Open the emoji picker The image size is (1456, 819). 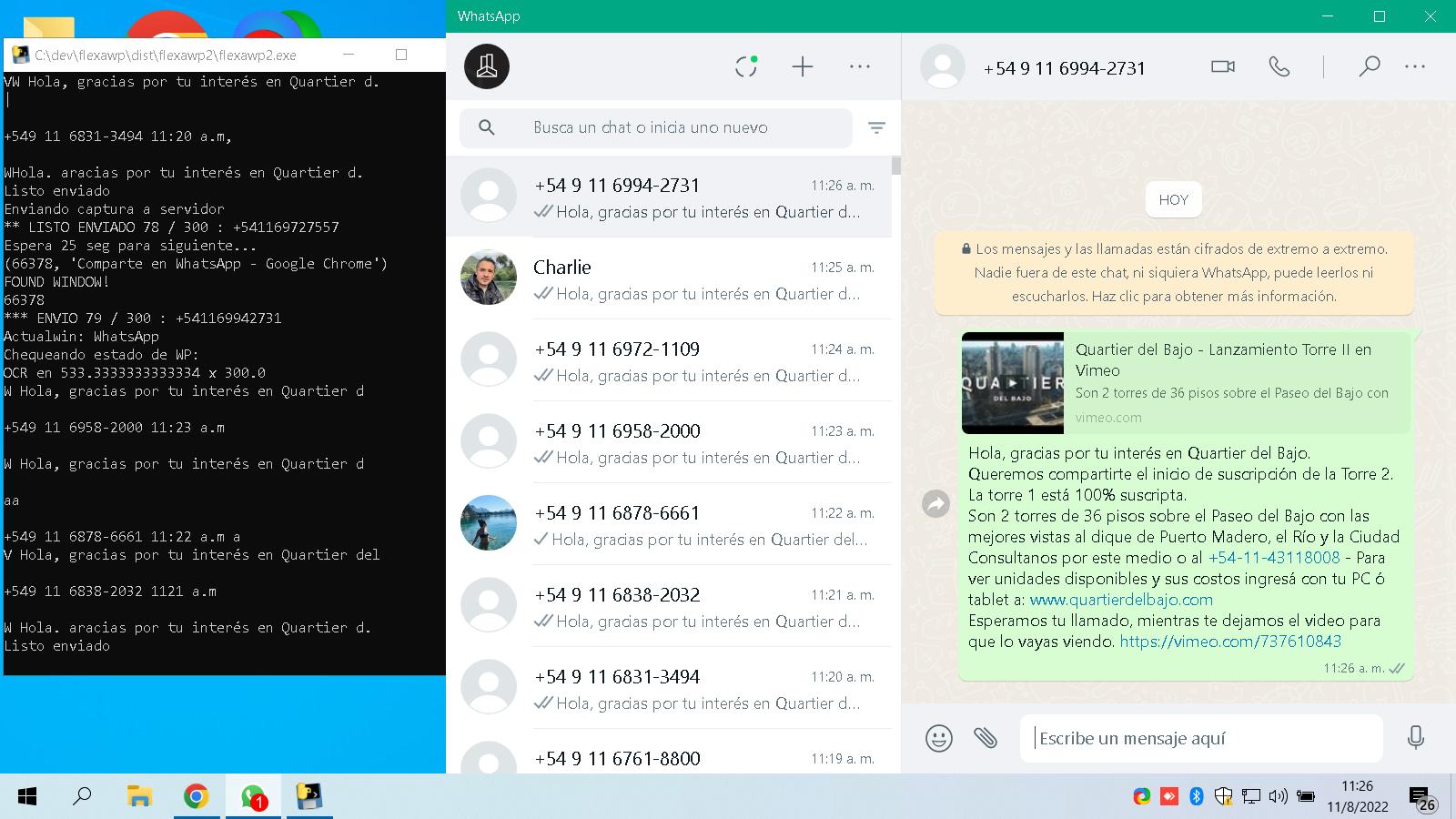[939, 737]
